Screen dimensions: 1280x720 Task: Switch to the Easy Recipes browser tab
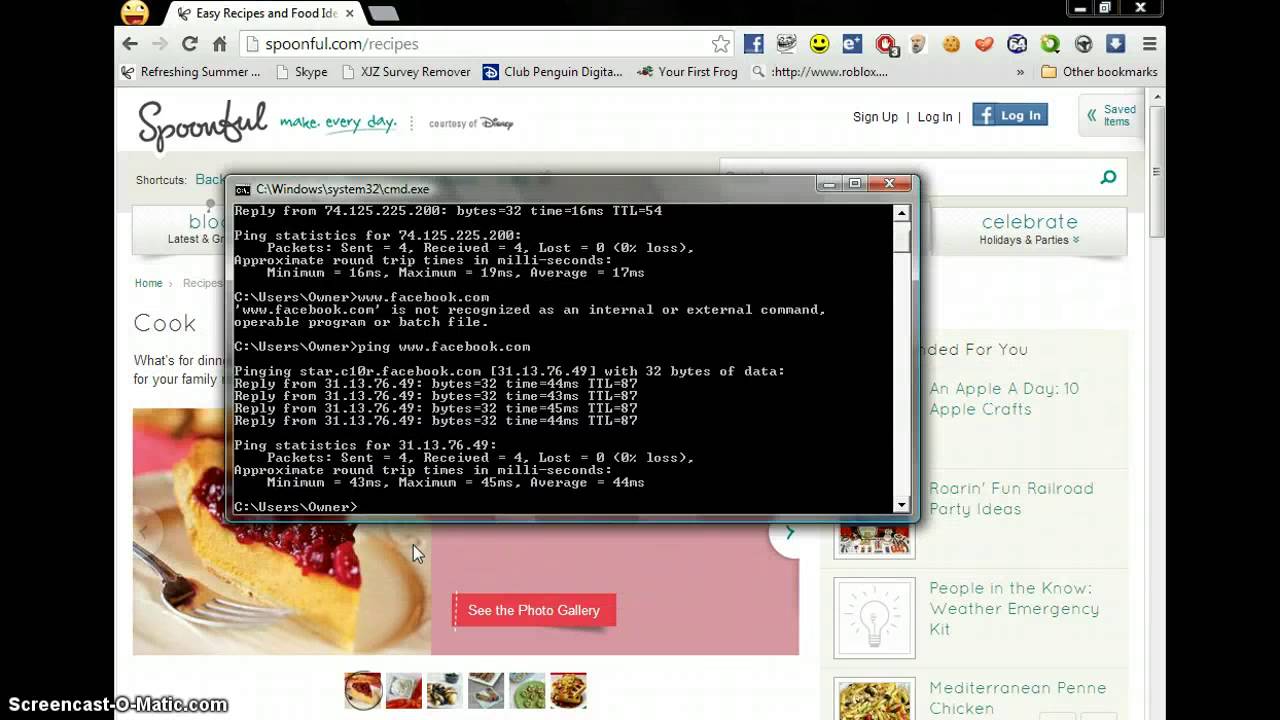(265, 13)
